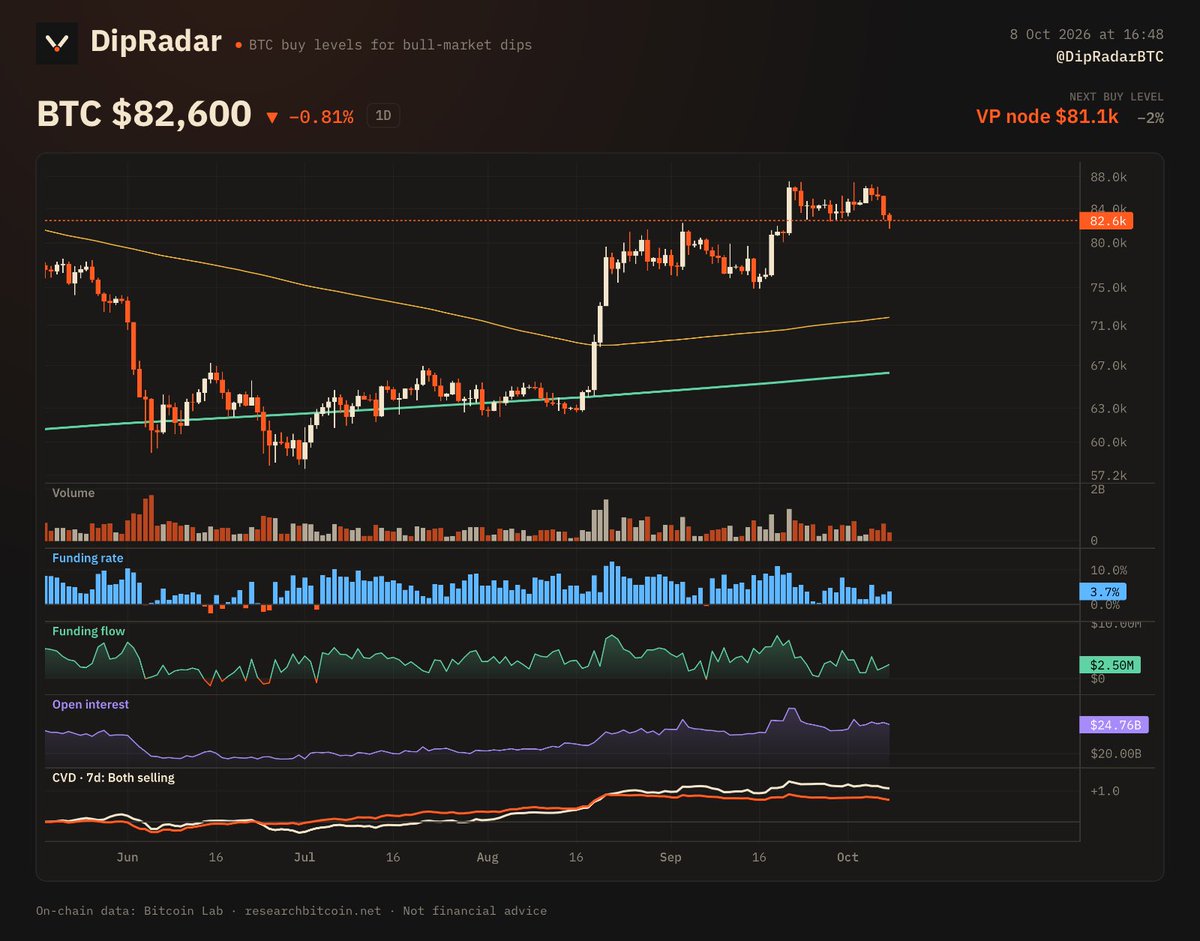Click the -2% distance value
The height and width of the screenshot is (941, 1200).
[1150, 118]
